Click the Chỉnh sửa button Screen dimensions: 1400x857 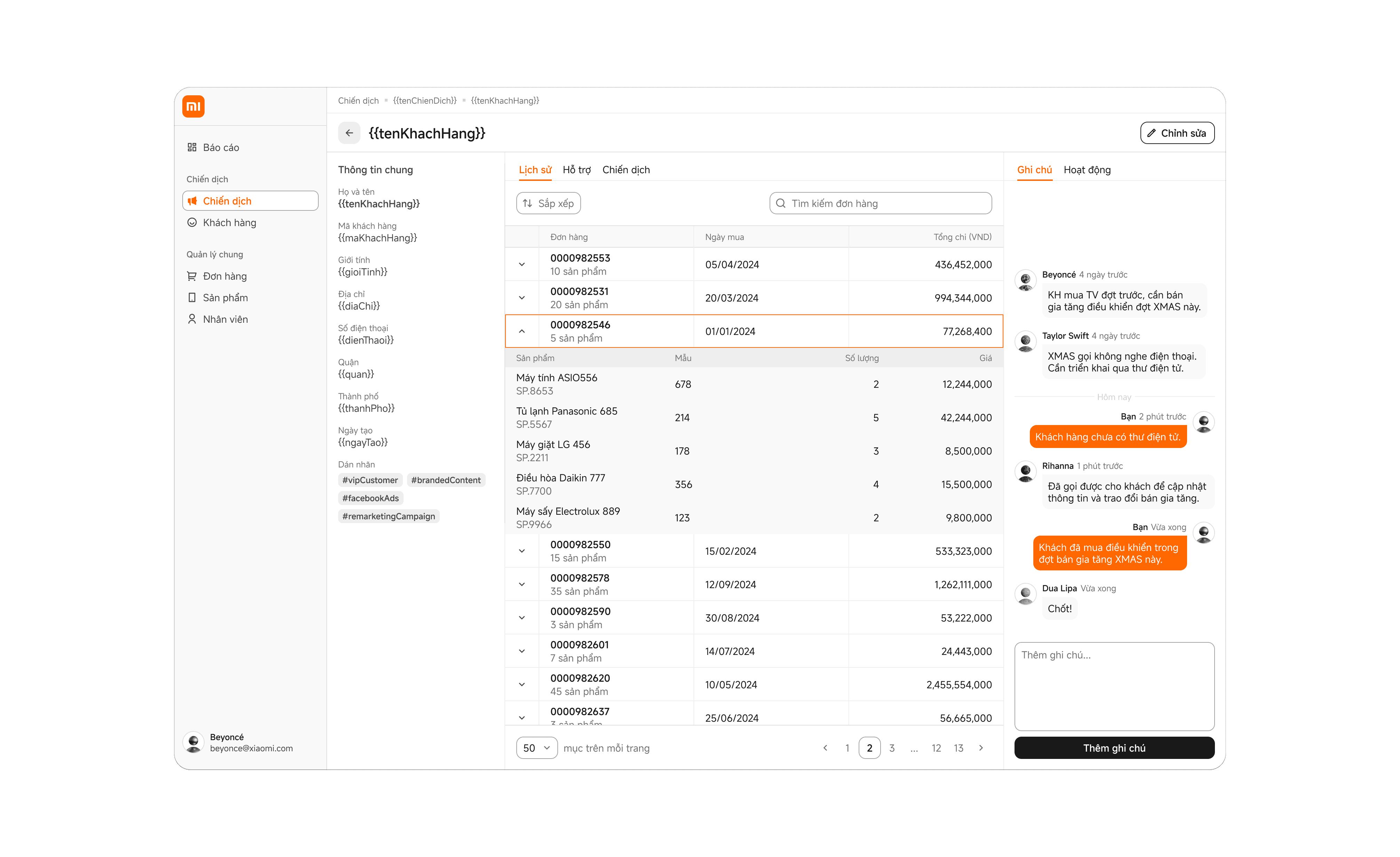[x=1177, y=133]
